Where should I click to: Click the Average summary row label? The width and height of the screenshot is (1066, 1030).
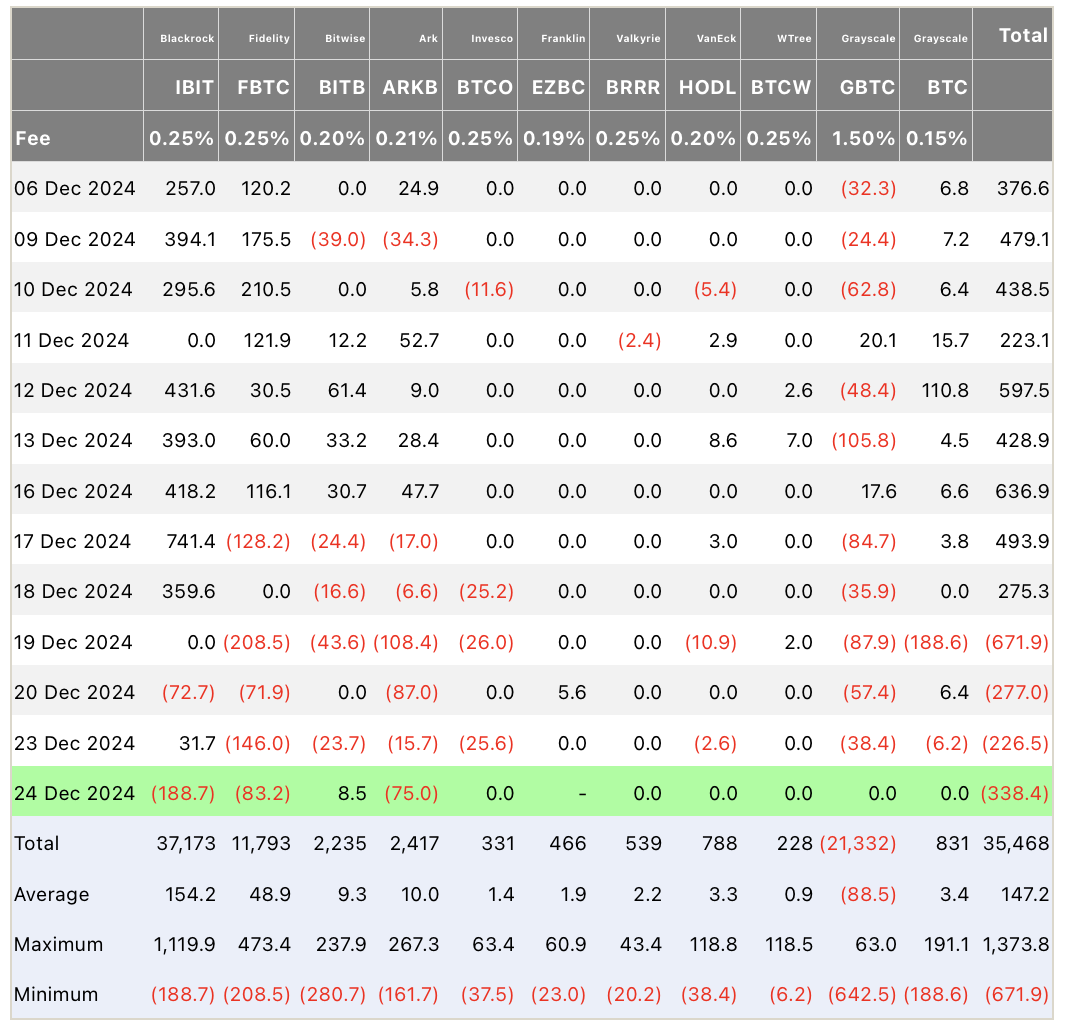[x=52, y=895]
